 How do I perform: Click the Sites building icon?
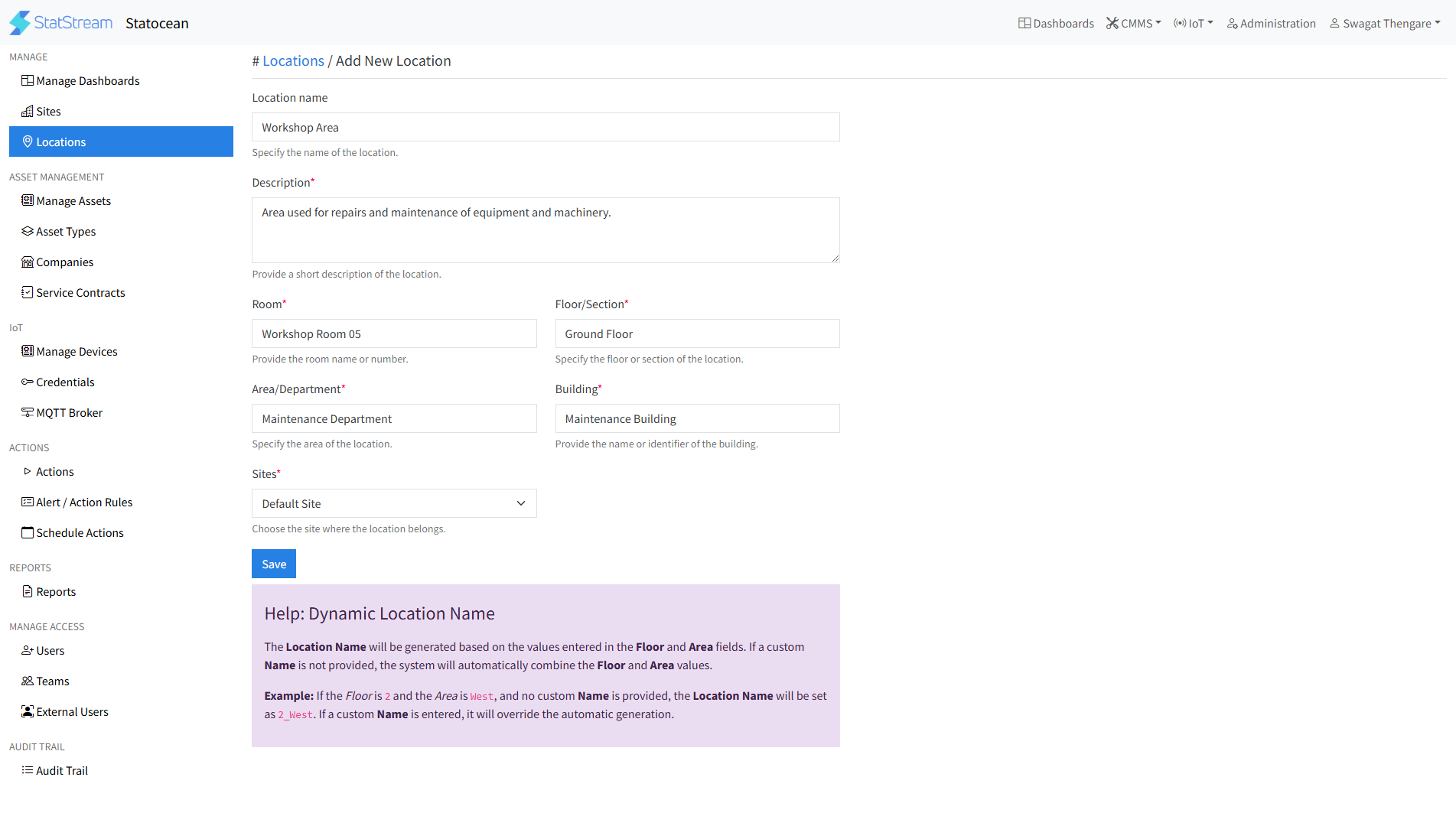(x=28, y=112)
